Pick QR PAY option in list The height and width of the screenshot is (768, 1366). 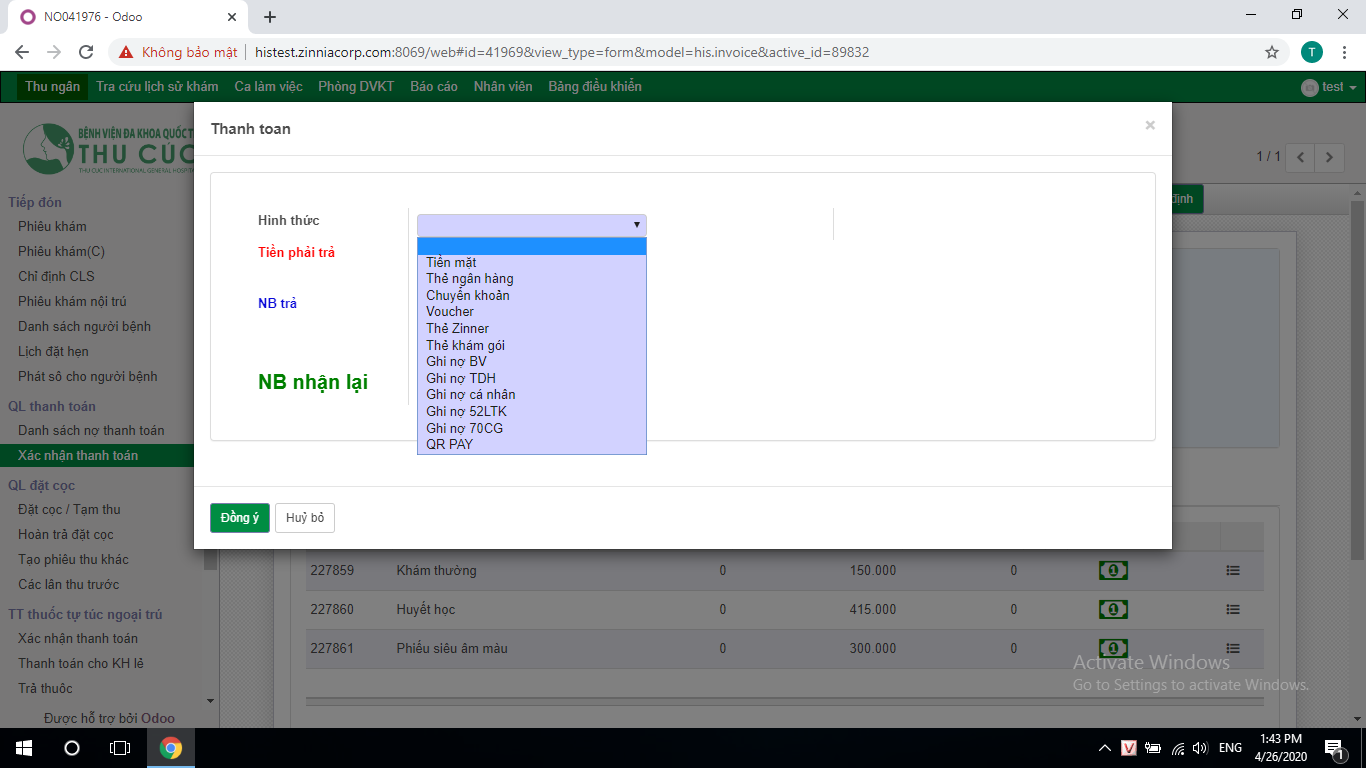tap(449, 444)
